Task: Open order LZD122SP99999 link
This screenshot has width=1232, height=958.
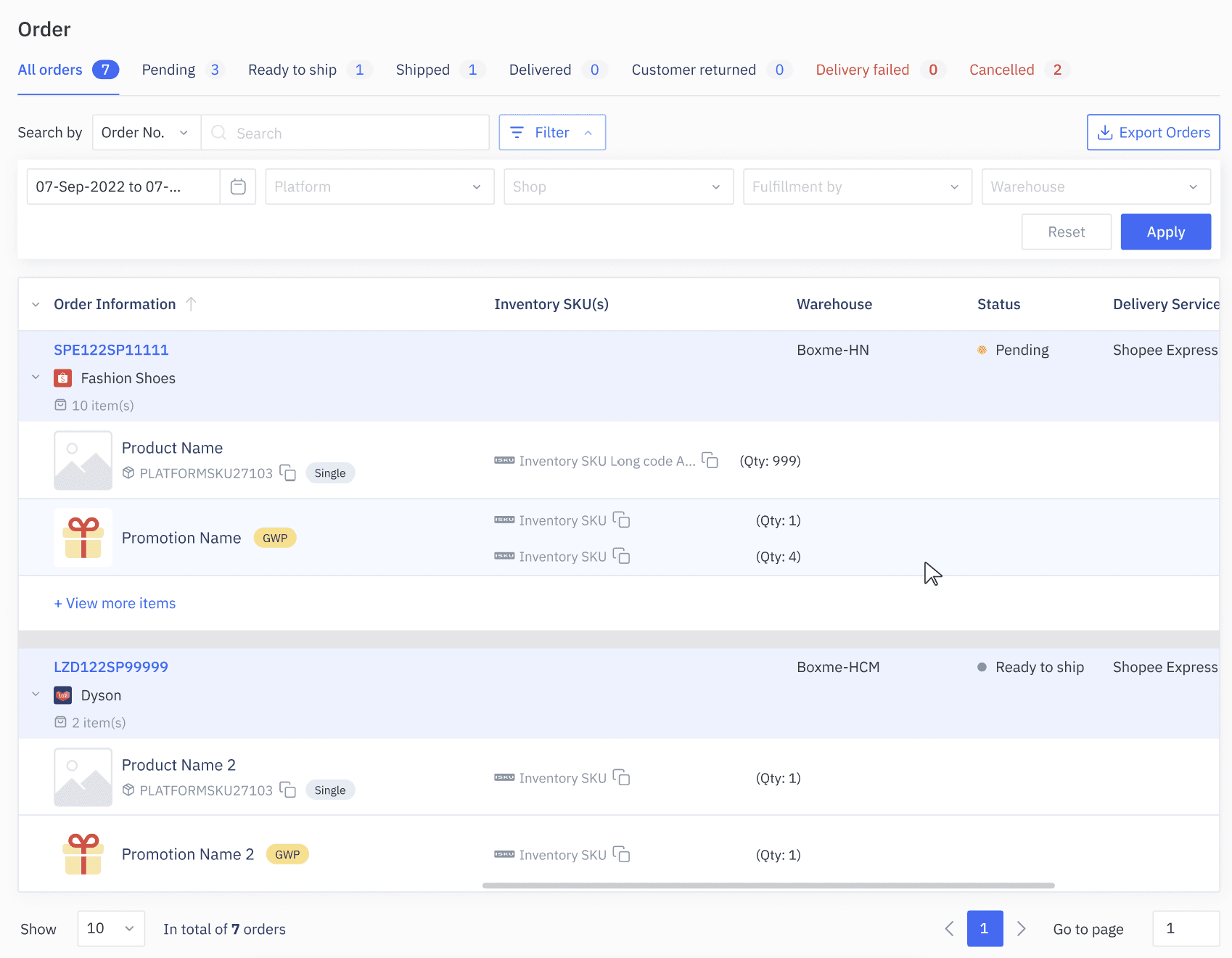Action: click(x=111, y=667)
